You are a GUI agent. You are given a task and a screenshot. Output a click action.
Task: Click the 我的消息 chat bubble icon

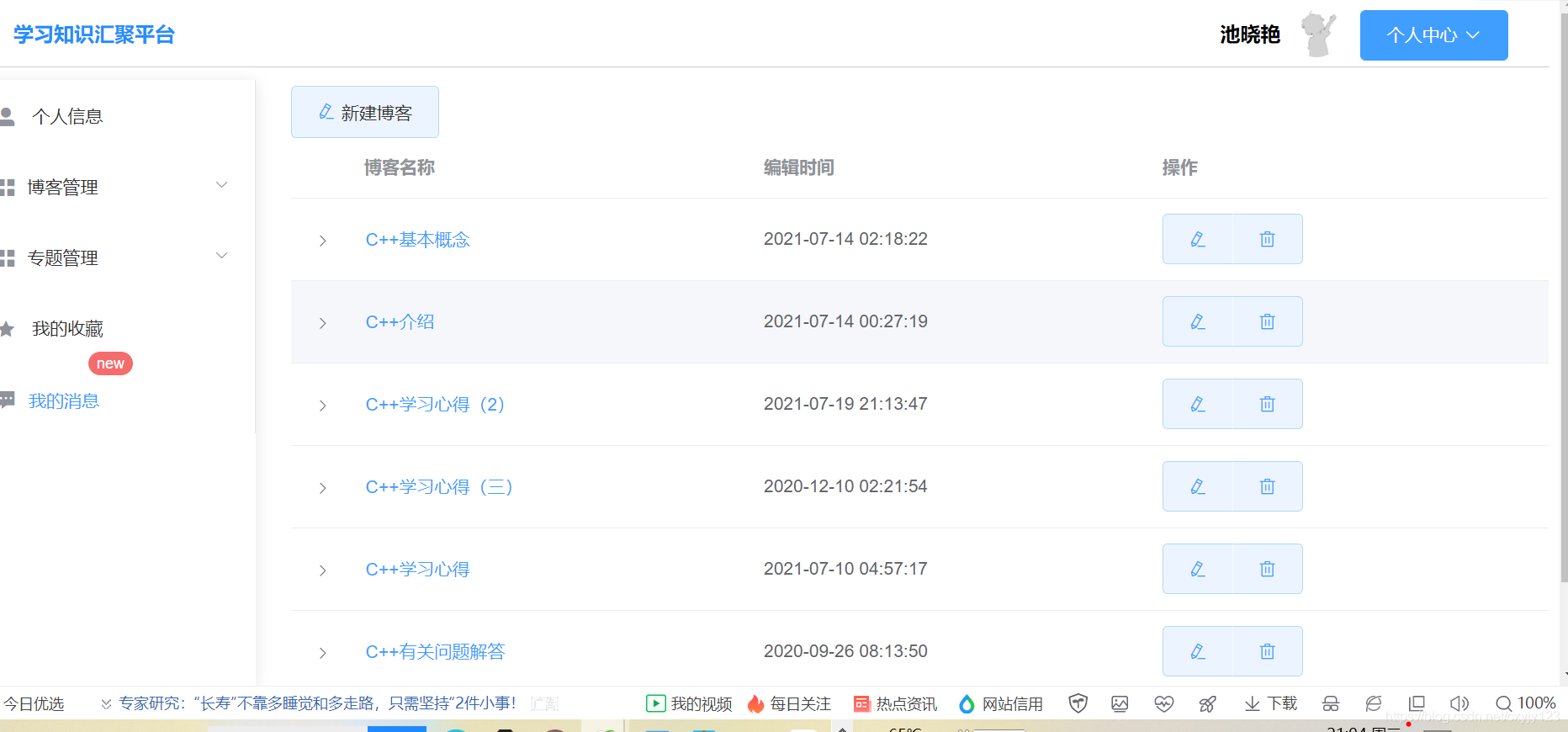[x=8, y=399]
